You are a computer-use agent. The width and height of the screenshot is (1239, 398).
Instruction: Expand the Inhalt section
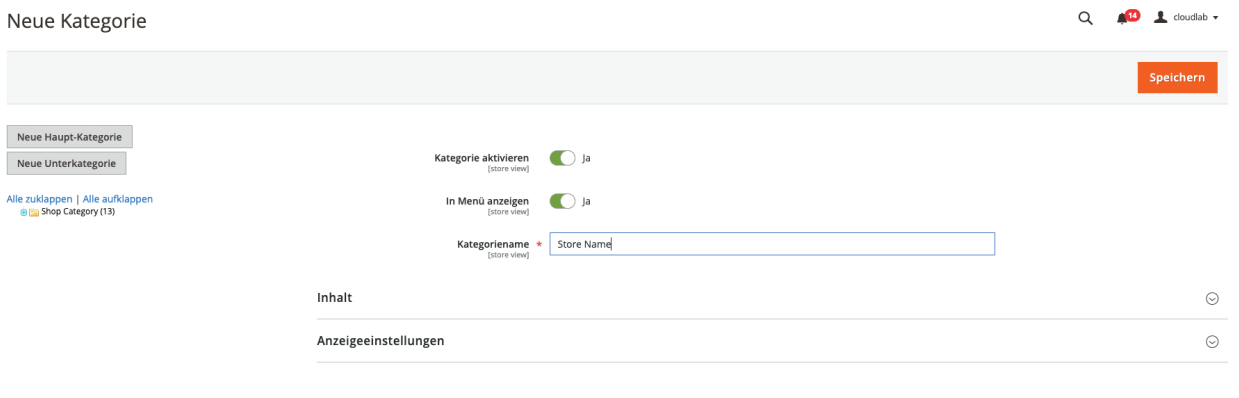coord(772,298)
